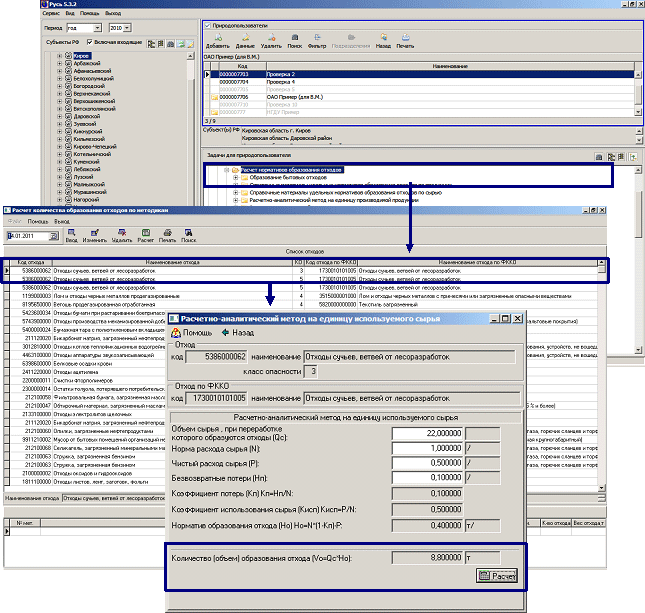
Task: Click the Удалить icon in Природопользователи toolbar
Action: pyautogui.click(x=272, y=41)
